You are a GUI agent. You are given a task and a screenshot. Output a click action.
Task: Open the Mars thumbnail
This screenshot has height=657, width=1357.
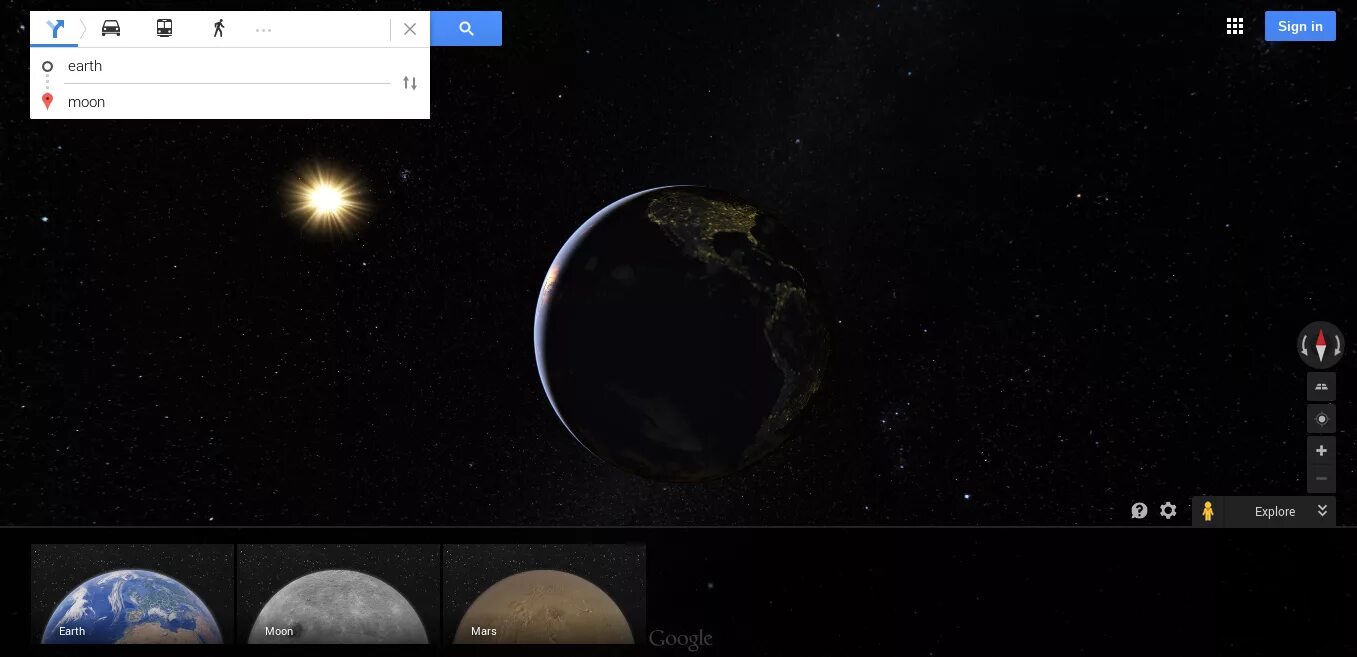[x=544, y=594]
